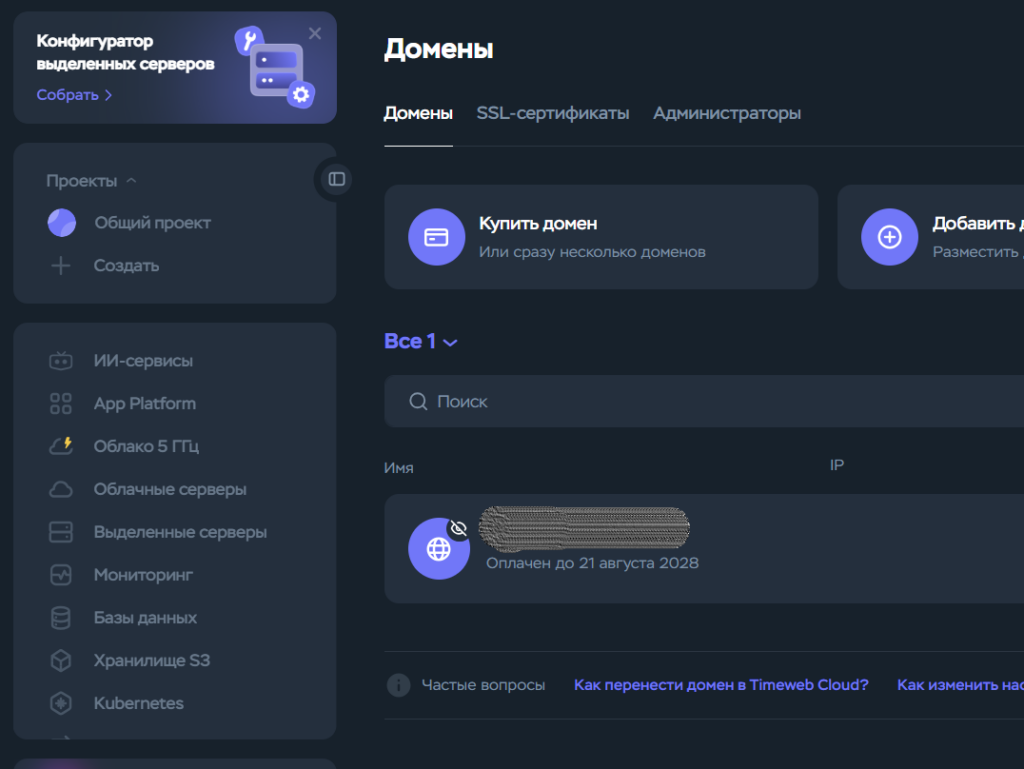The image size is (1024, 769).
Task: Click the Собрать link in the banner
Action: point(74,95)
